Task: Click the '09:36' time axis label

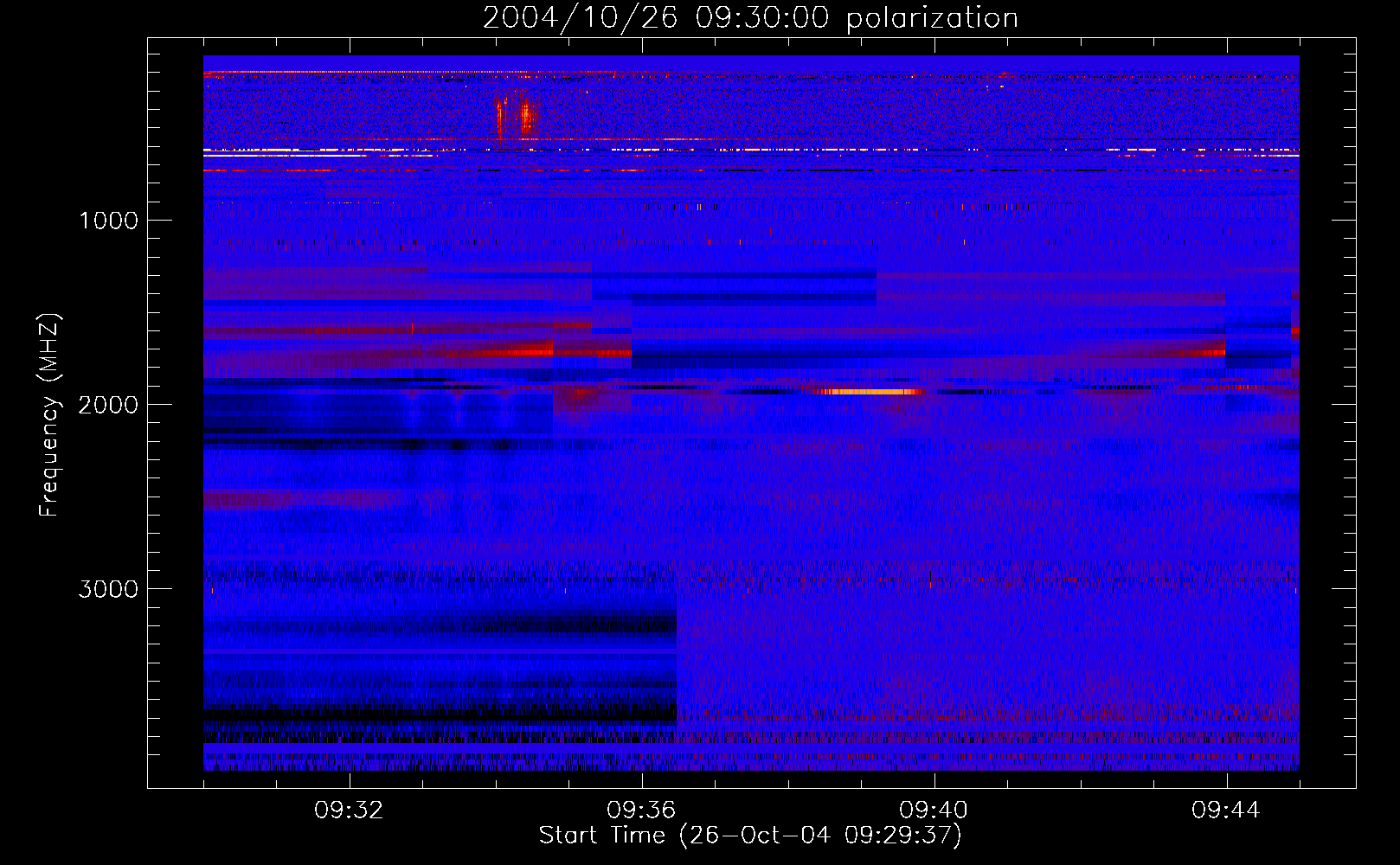Action: coord(641,811)
